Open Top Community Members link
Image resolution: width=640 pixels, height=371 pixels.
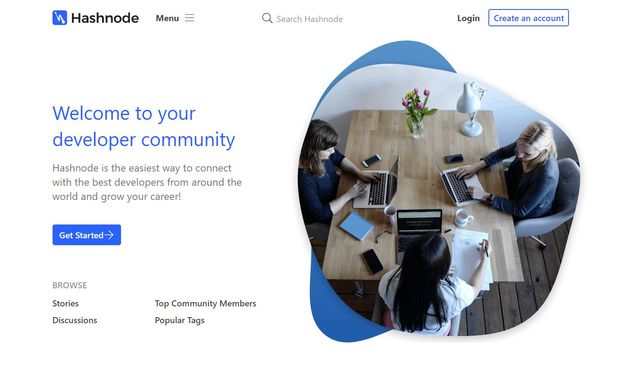tap(205, 303)
